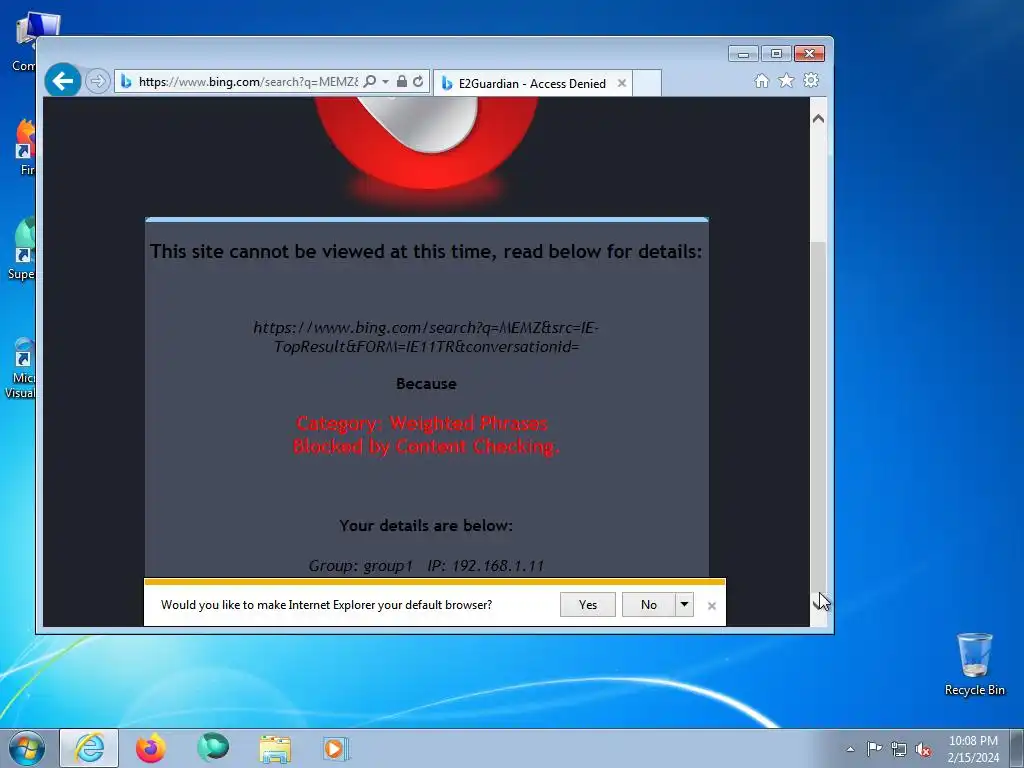Screen dimensions: 1024x768
Task: Click the scrollbar up arrow
Action: click(818, 119)
